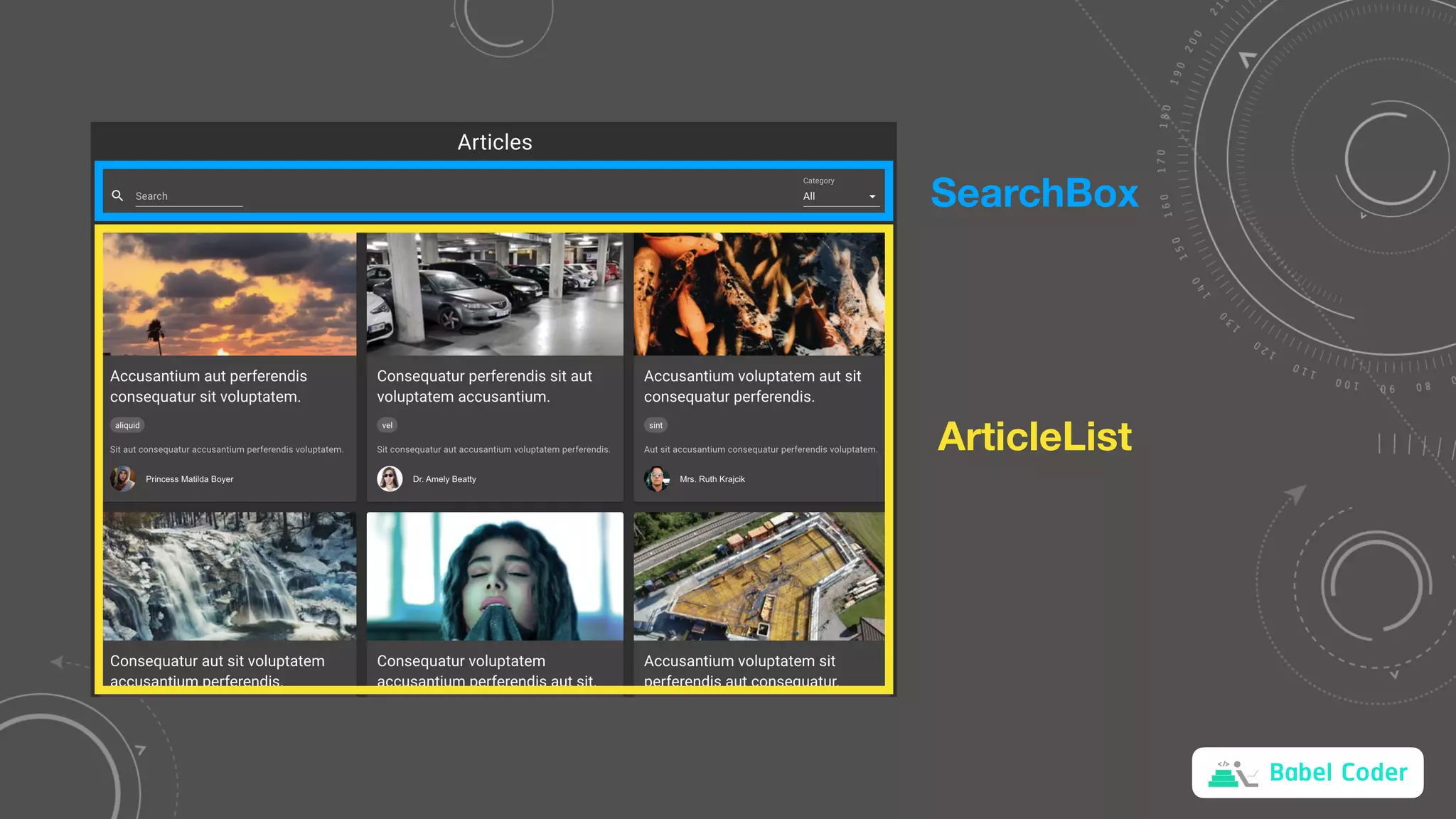Image resolution: width=1456 pixels, height=819 pixels.
Task: Click the aliquid tag chip
Action: 127,425
